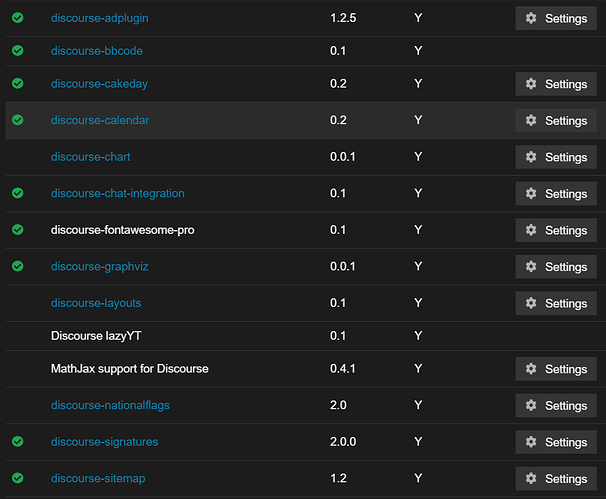Image resolution: width=606 pixels, height=499 pixels.
Task: Click version 0.0.1 of discourse-chart
Action: click(342, 157)
